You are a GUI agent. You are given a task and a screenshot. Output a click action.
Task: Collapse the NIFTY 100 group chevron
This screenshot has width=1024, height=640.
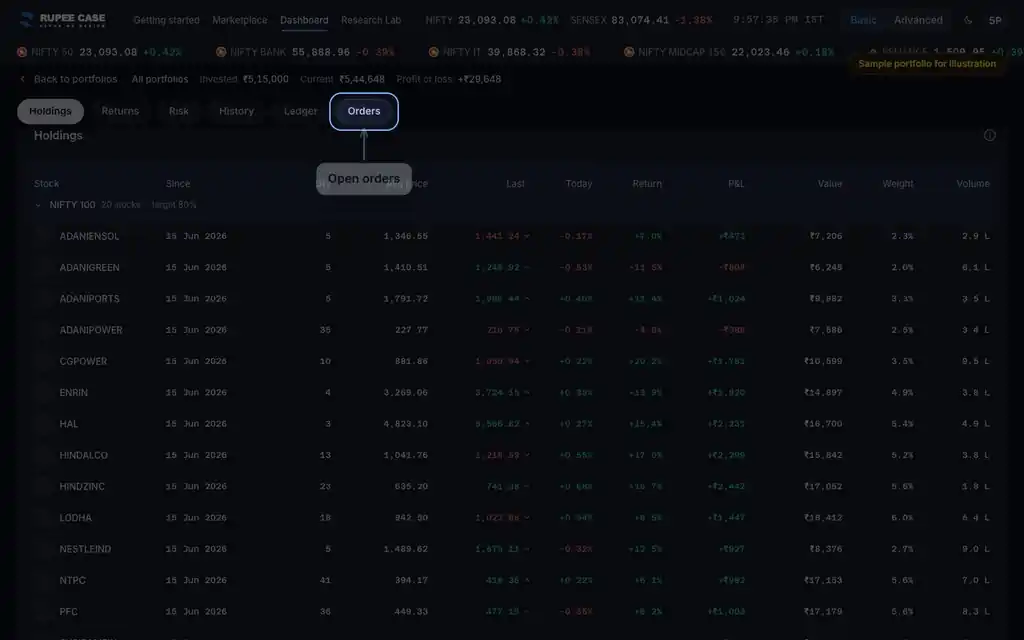click(x=38, y=205)
